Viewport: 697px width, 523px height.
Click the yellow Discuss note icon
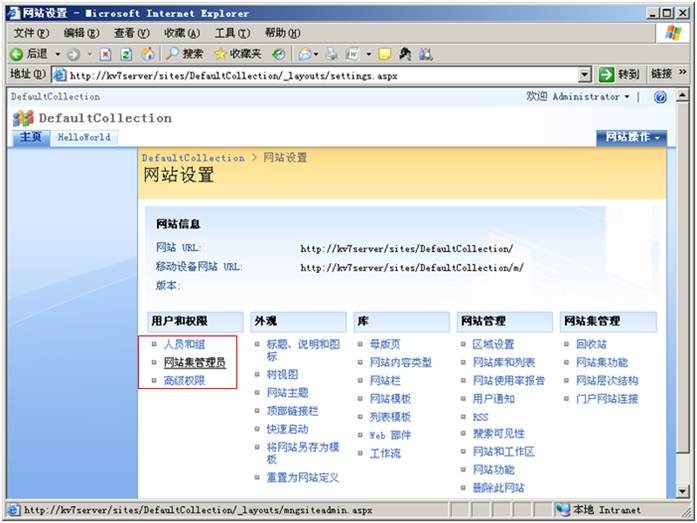pyautogui.click(x=385, y=54)
